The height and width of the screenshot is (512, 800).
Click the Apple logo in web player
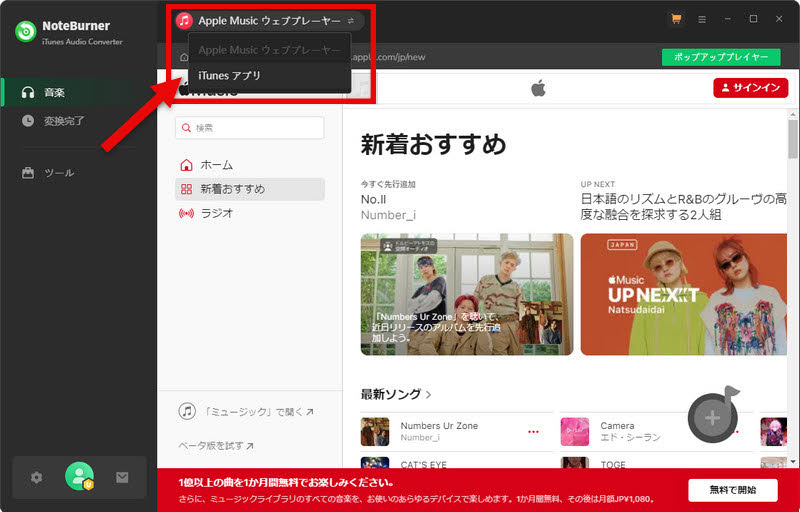click(538, 88)
